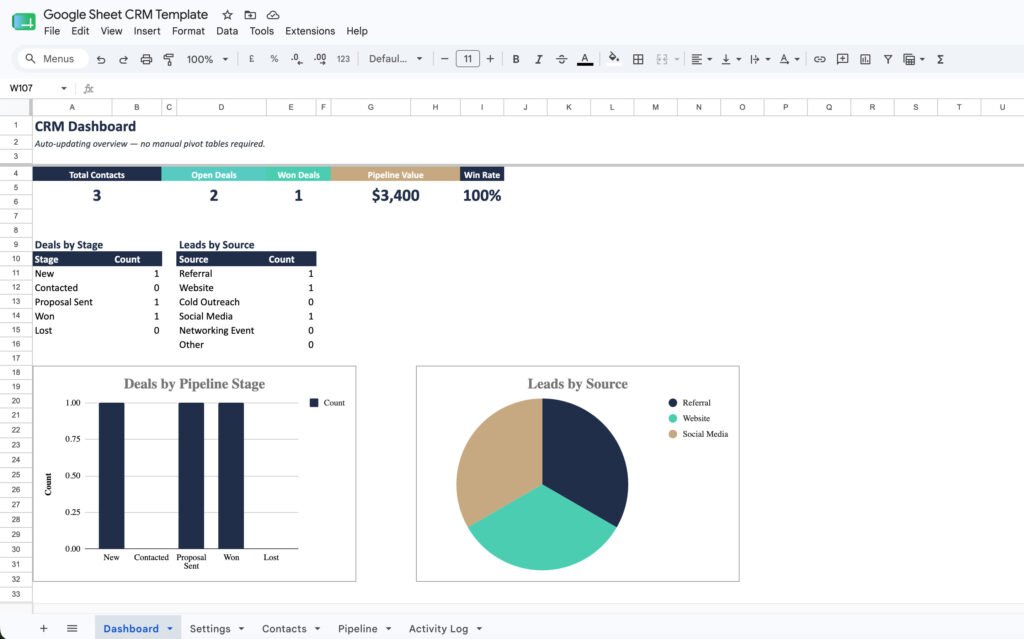Open the Insert menu
The image size is (1024, 639).
click(x=147, y=31)
